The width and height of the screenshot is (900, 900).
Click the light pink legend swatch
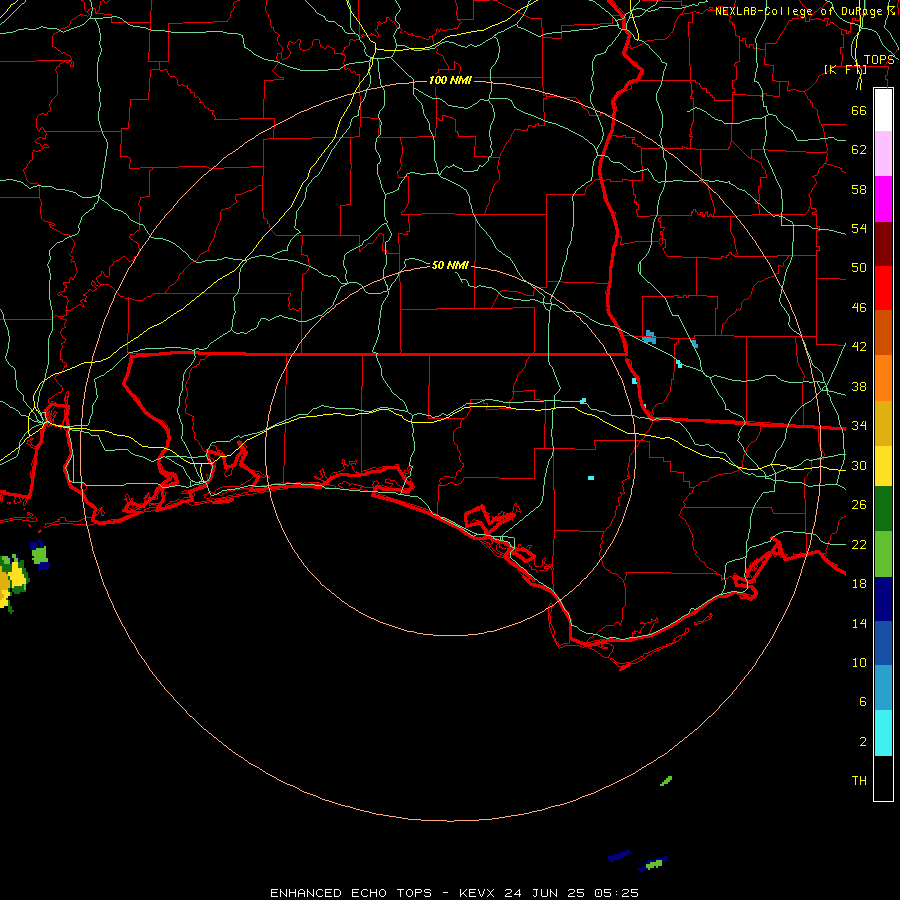[x=883, y=153]
